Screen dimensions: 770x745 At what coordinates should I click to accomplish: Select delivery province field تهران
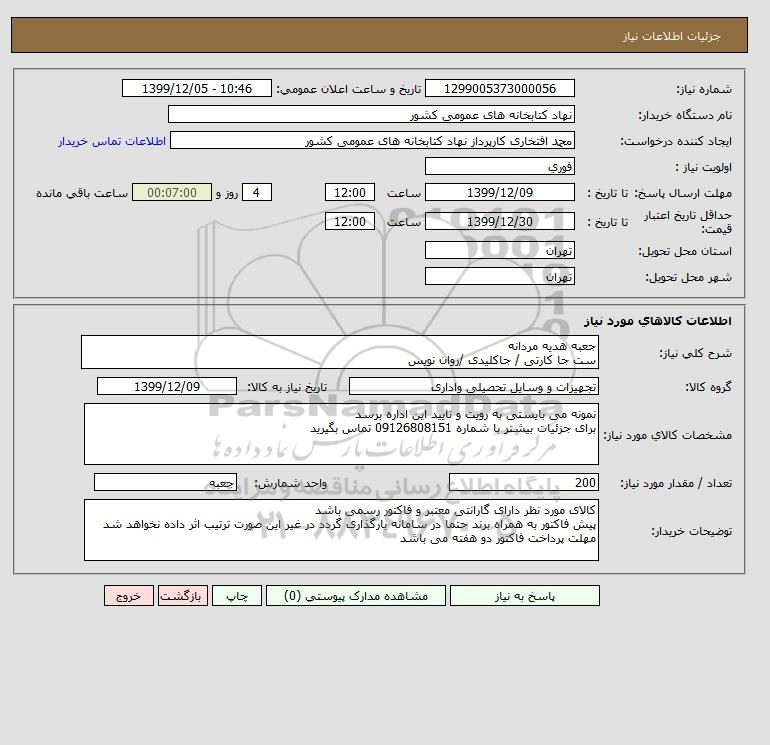coord(499,250)
